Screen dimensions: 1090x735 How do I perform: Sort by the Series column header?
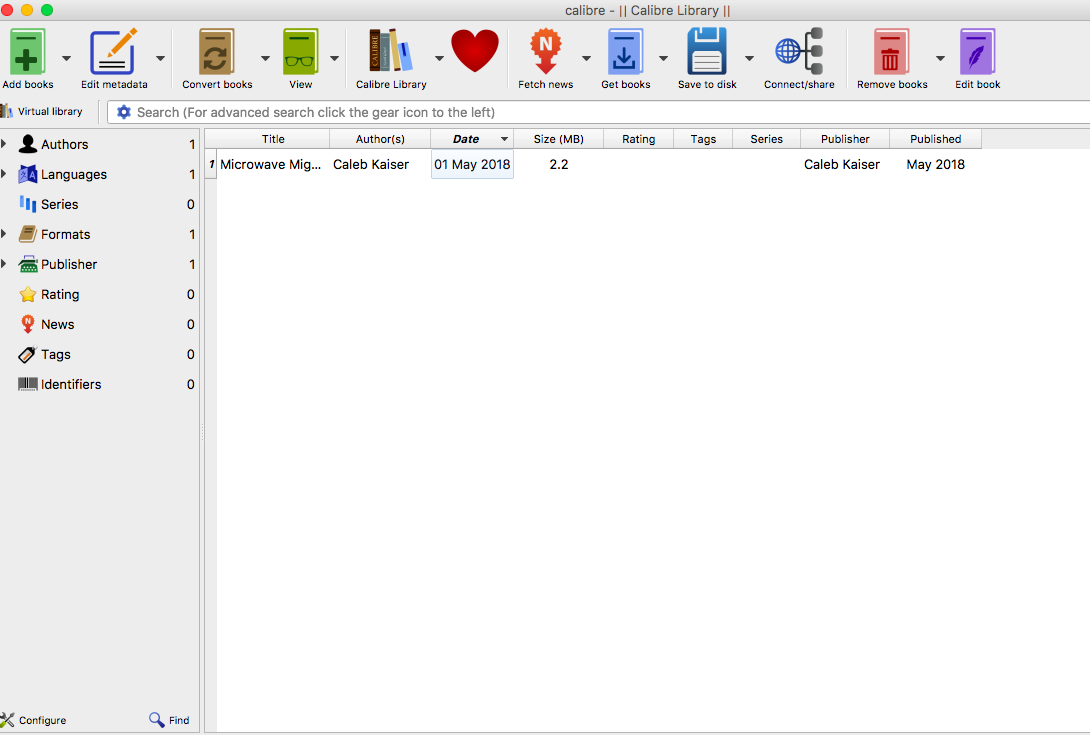click(x=767, y=139)
